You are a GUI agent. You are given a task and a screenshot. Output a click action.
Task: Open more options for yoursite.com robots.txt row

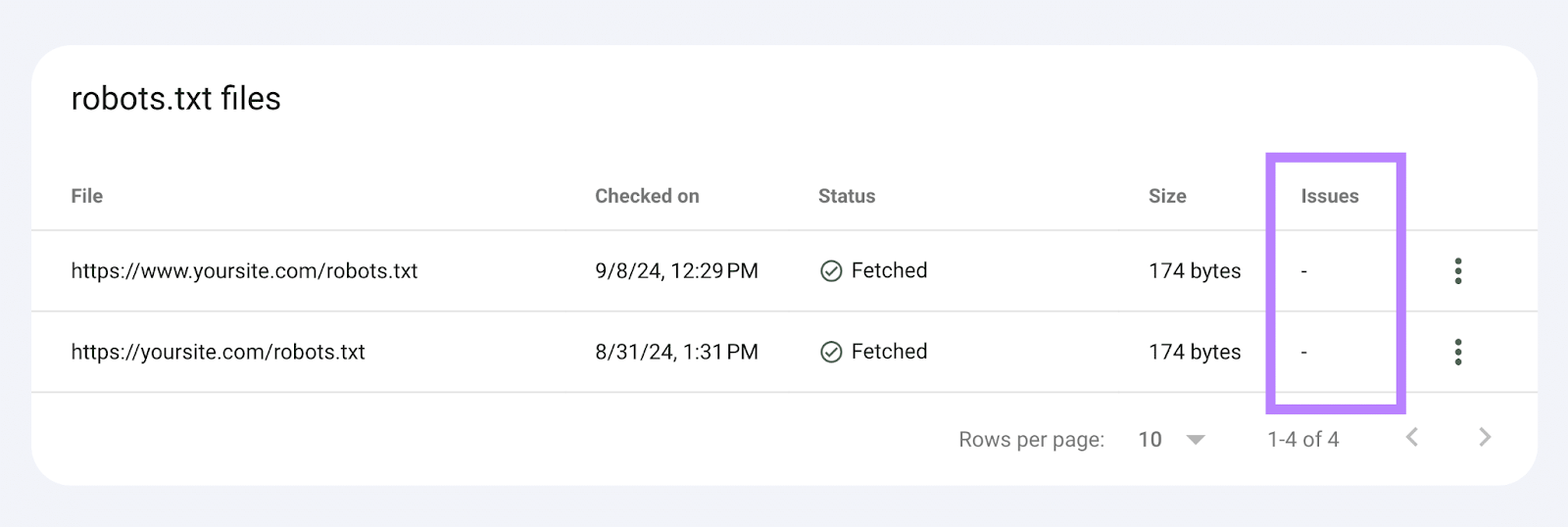tap(1458, 352)
